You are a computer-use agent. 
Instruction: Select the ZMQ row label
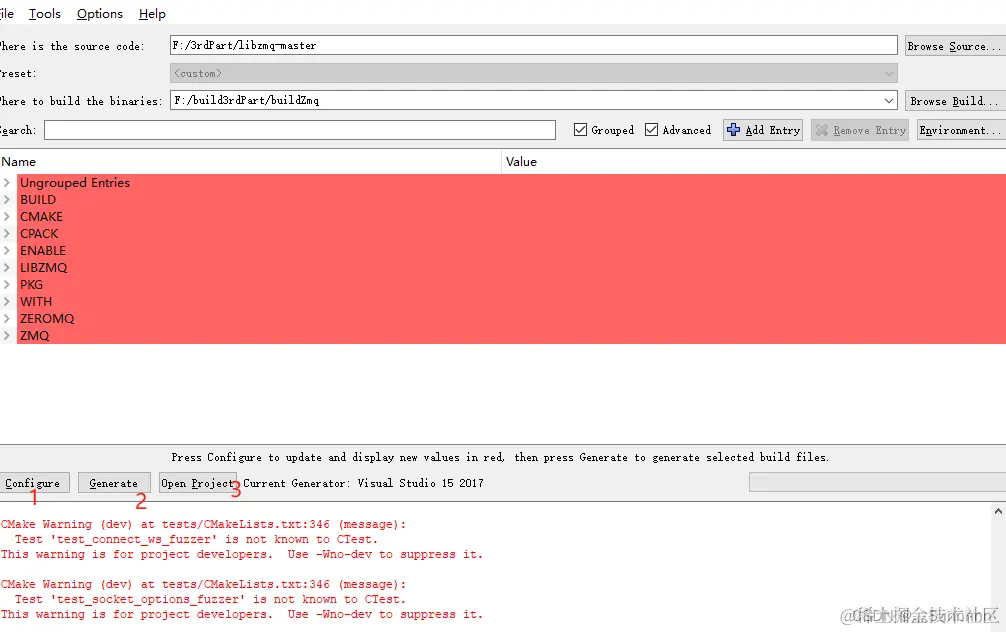click(35, 336)
